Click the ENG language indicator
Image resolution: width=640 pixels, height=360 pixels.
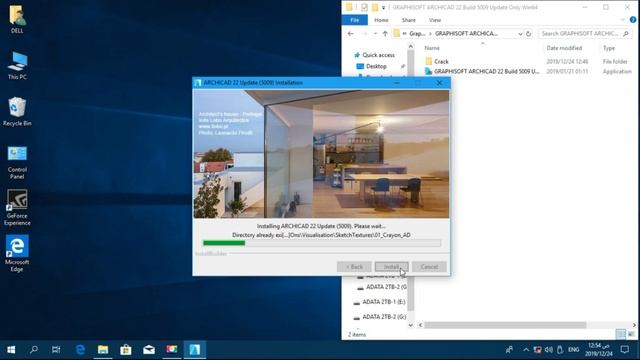pos(573,350)
